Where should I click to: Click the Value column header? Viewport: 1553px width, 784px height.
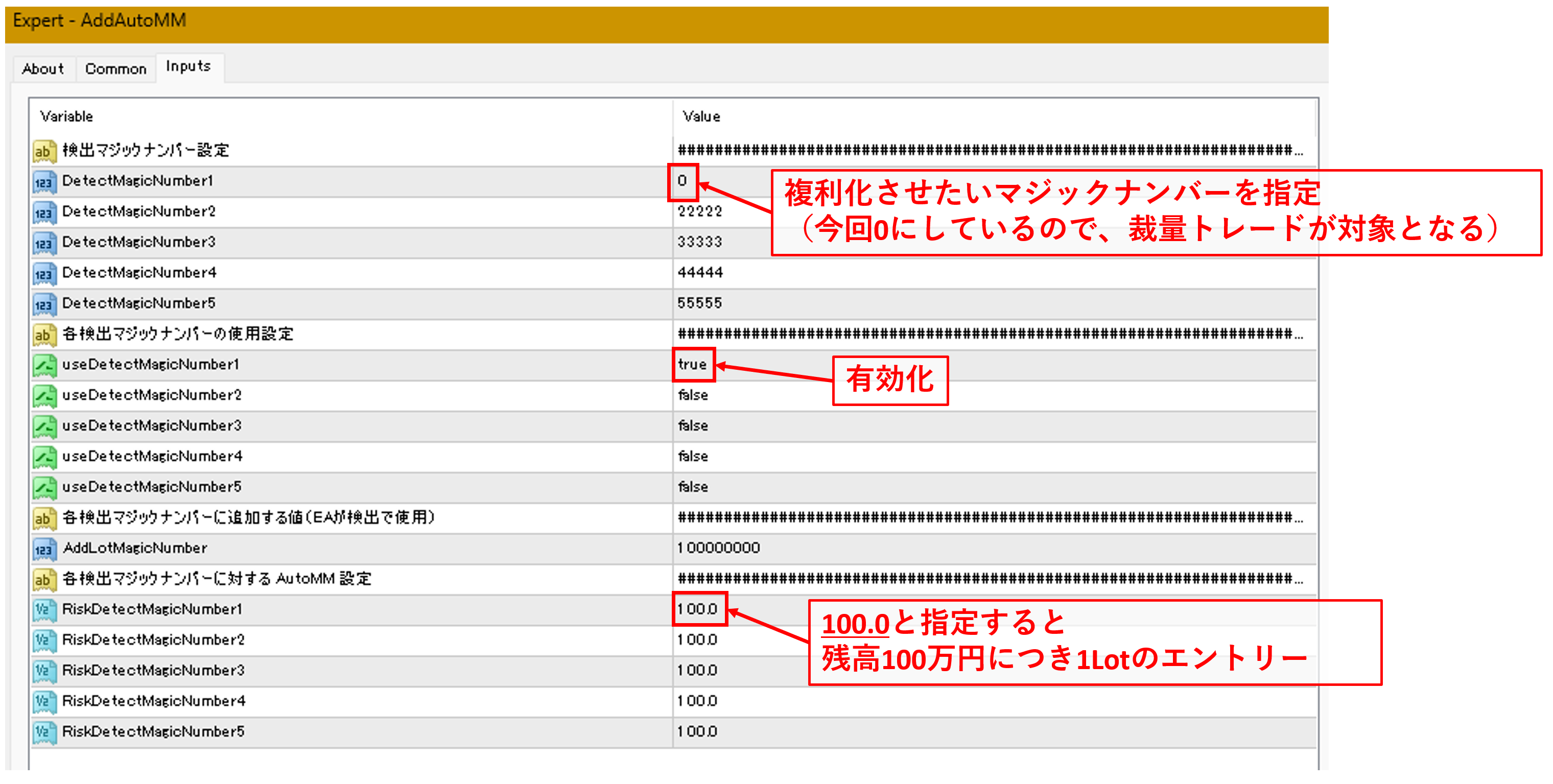(701, 116)
